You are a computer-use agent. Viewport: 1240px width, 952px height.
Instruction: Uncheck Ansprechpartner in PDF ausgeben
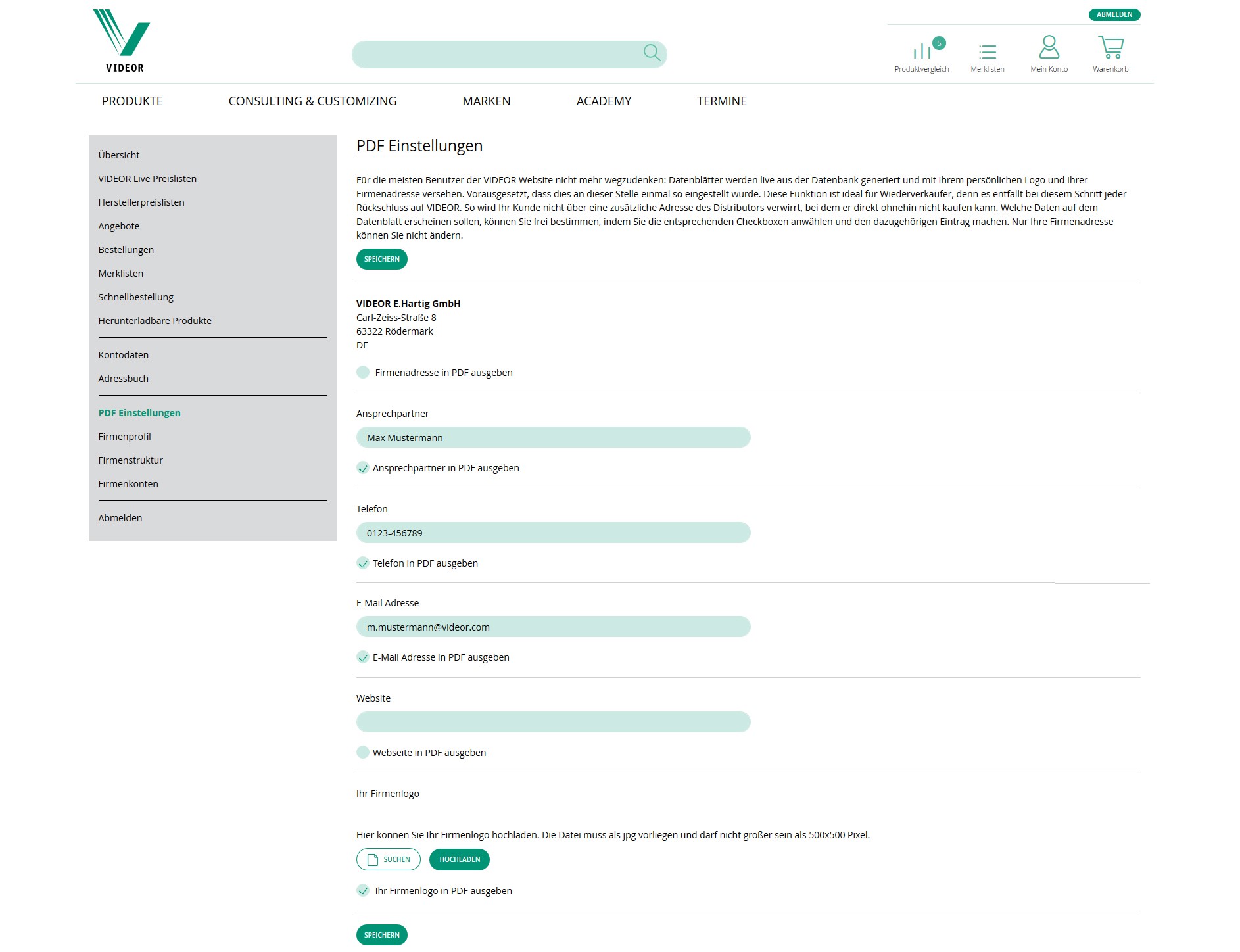363,467
